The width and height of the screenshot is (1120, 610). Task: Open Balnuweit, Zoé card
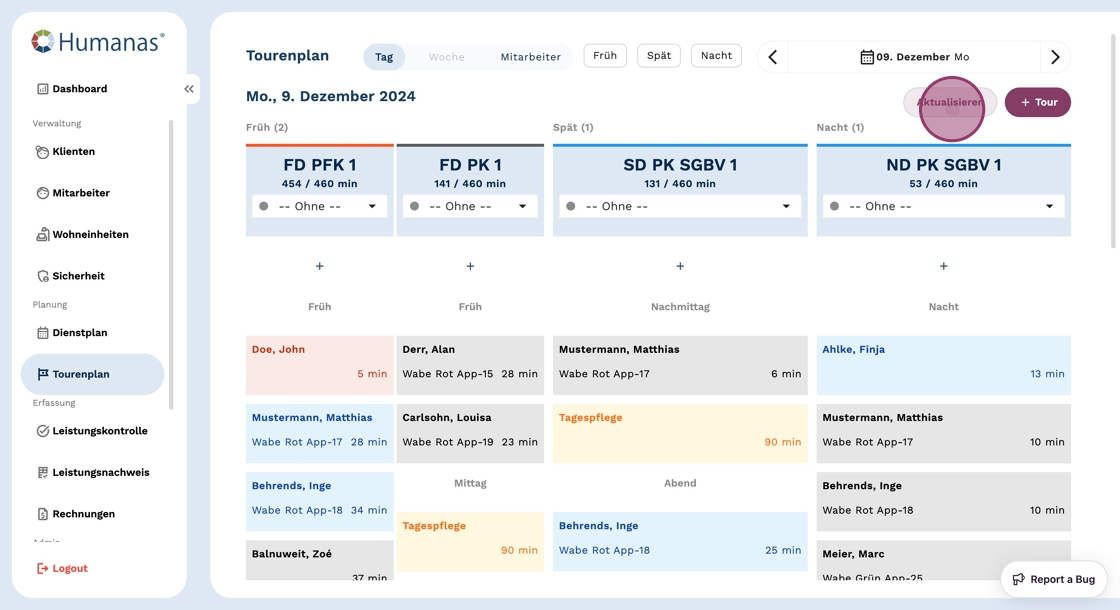click(319, 560)
